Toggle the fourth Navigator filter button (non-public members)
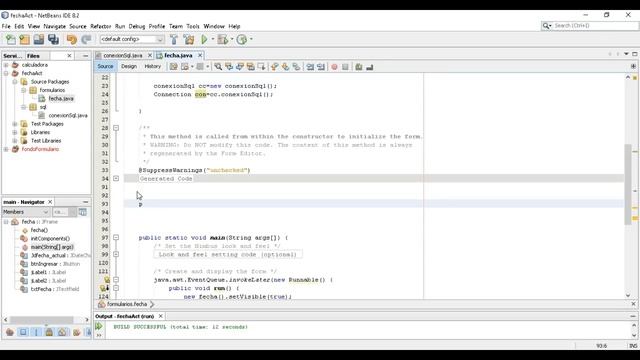The image size is (640, 360). coord(49,332)
